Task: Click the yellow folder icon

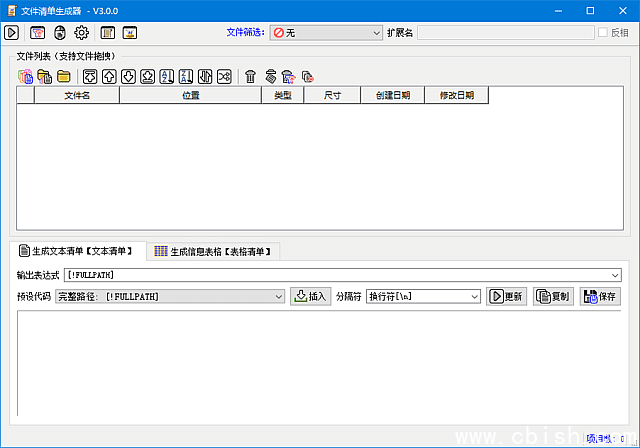Action: point(64,76)
